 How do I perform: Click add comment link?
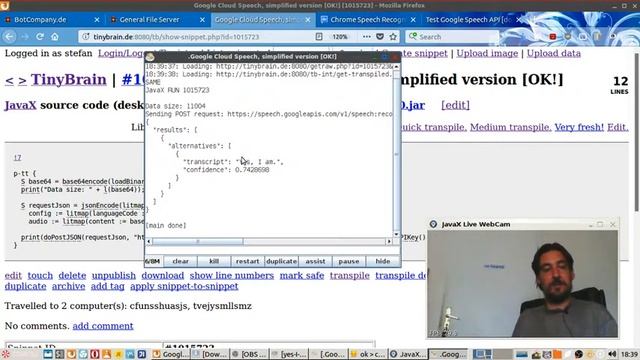(x=103, y=326)
